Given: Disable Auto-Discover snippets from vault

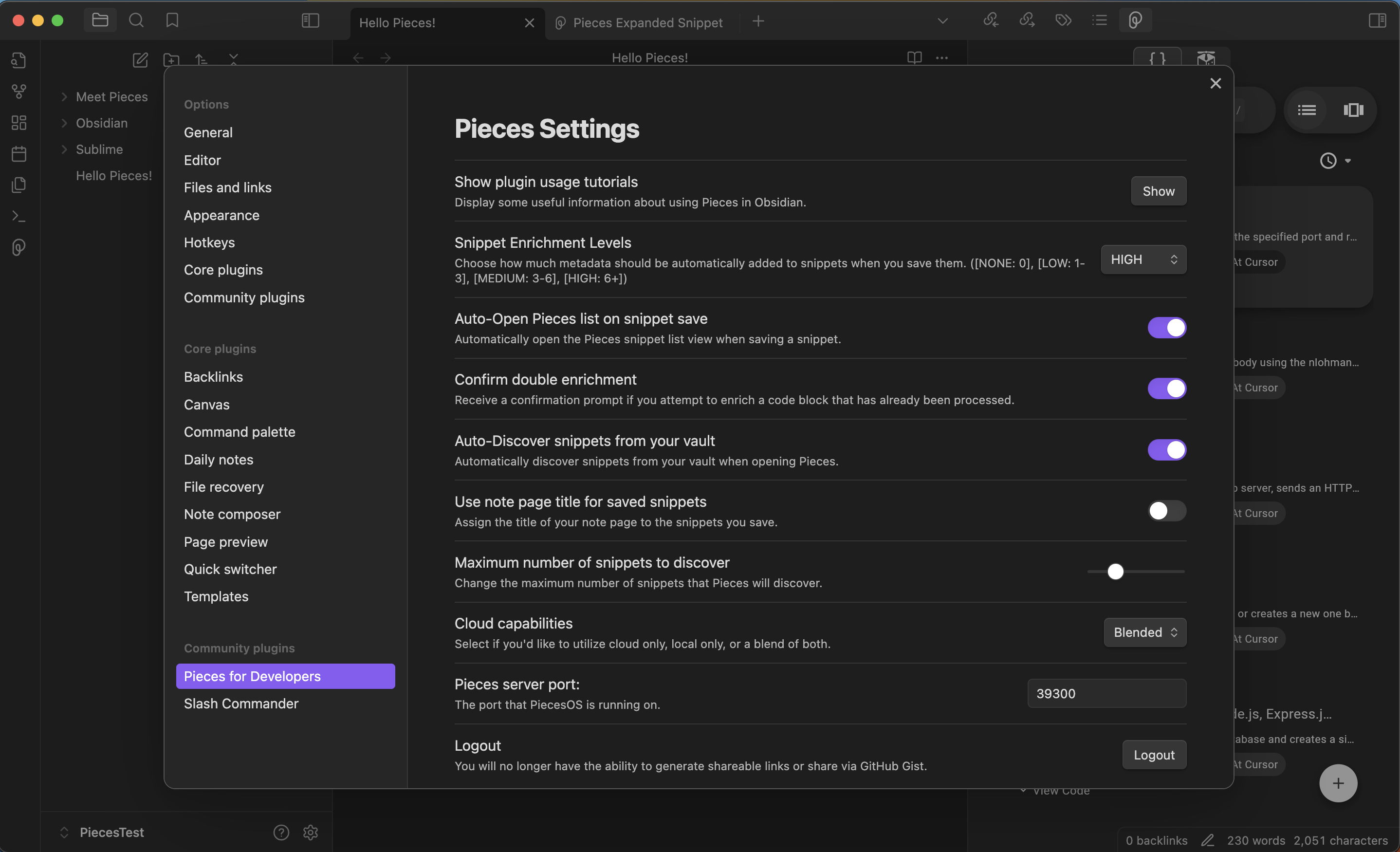Looking at the screenshot, I should pyautogui.click(x=1166, y=449).
